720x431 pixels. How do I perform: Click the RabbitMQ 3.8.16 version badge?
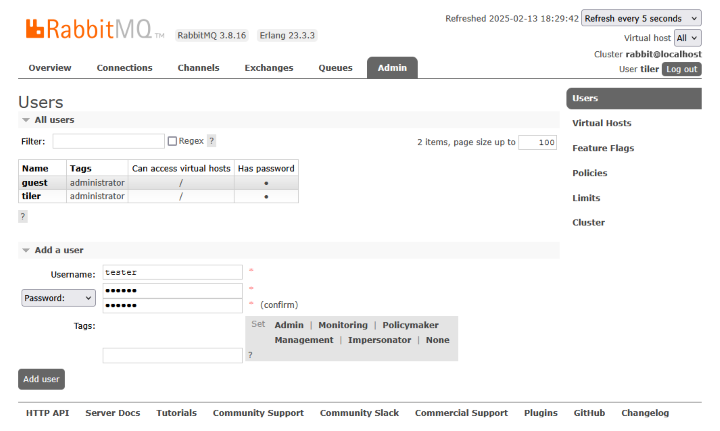[212, 35]
